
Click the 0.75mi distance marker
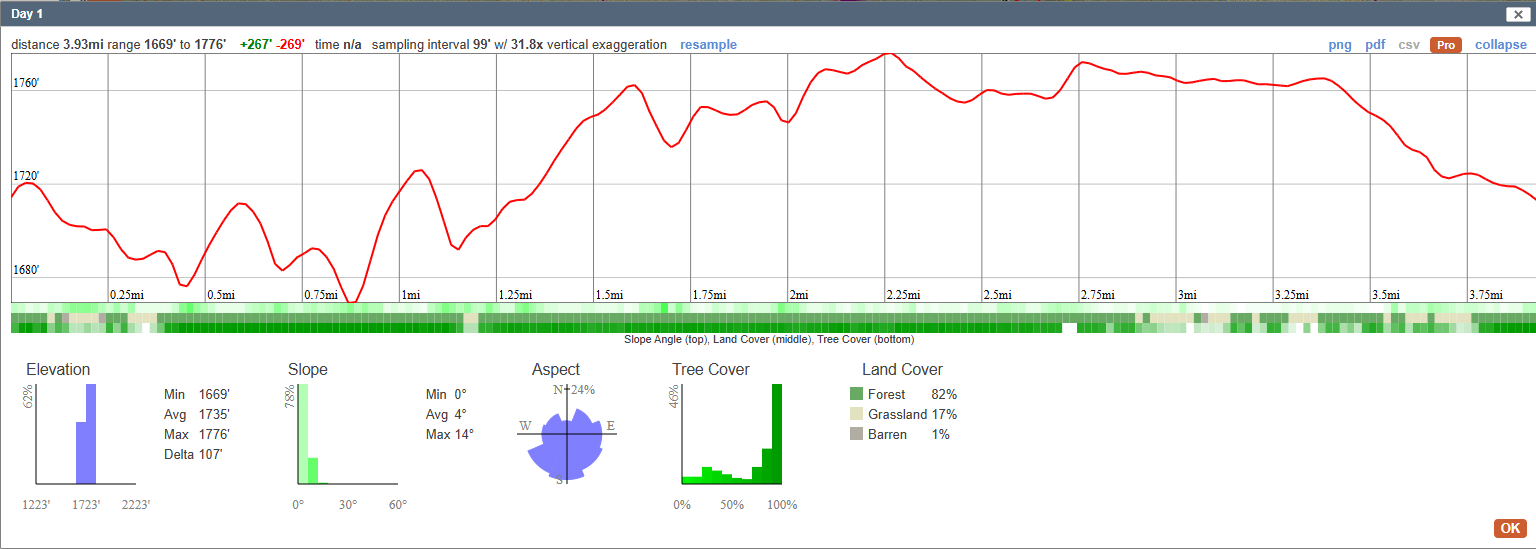321,295
